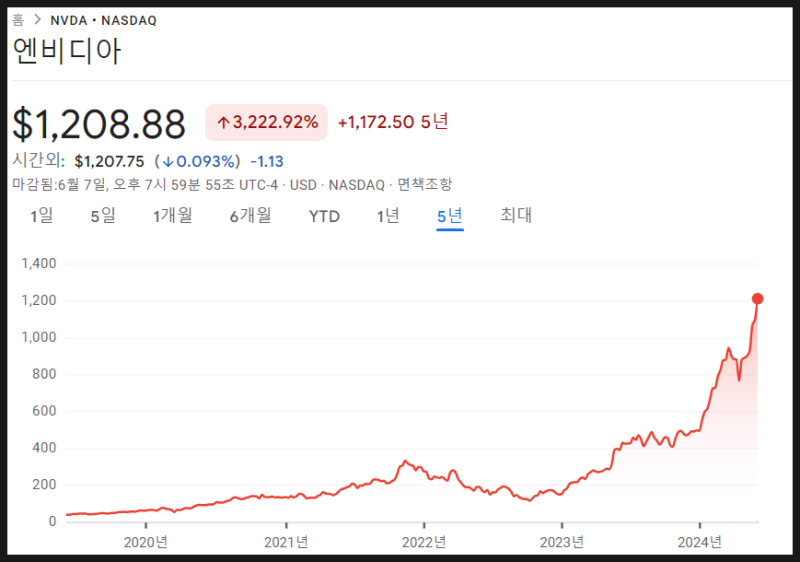Open the 면책조항 disclaimer link
Viewport: 800px width, 562px height.
tap(424, 184)
